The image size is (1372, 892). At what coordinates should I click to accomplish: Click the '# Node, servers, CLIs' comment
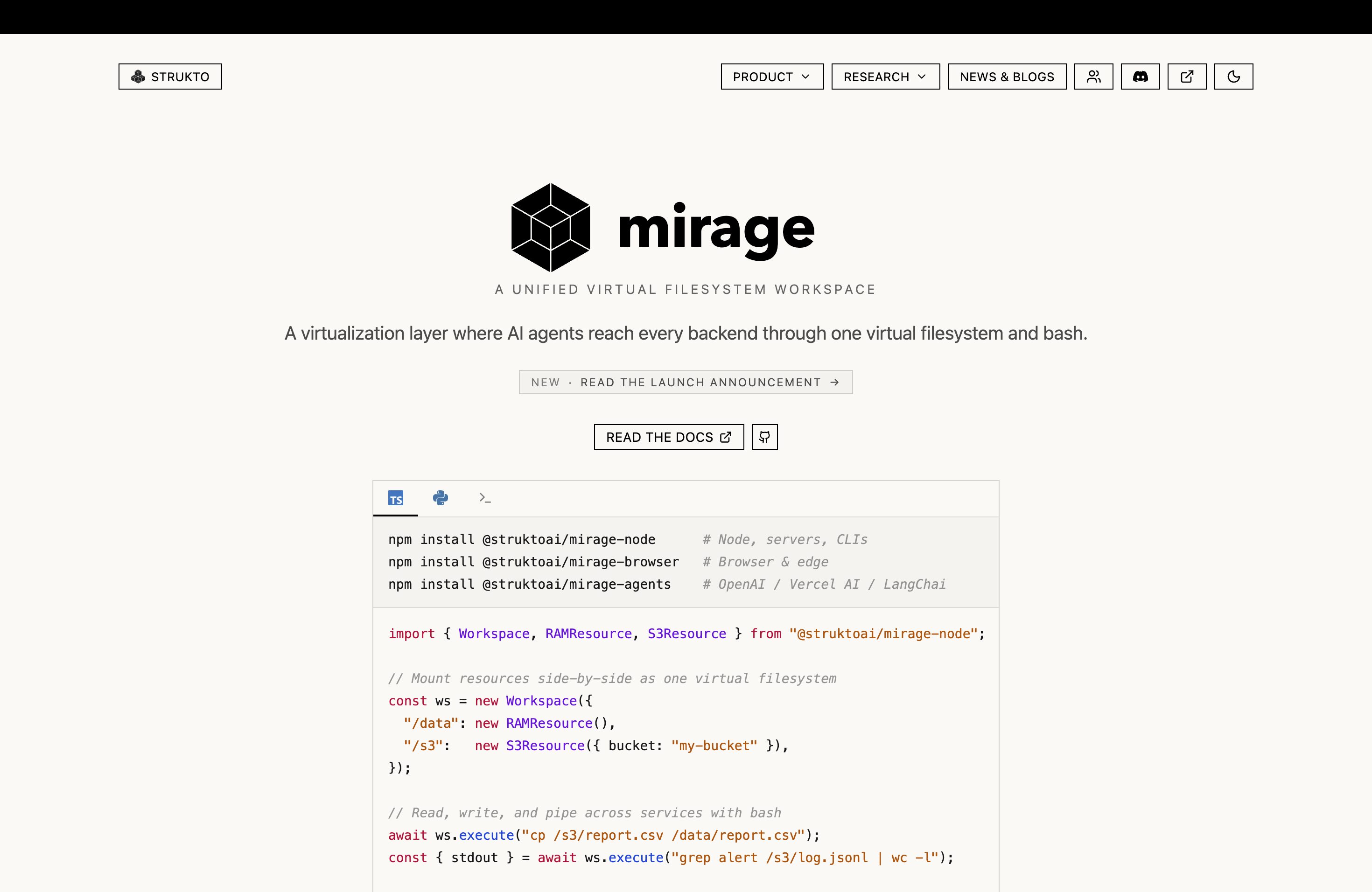[784, 539]
